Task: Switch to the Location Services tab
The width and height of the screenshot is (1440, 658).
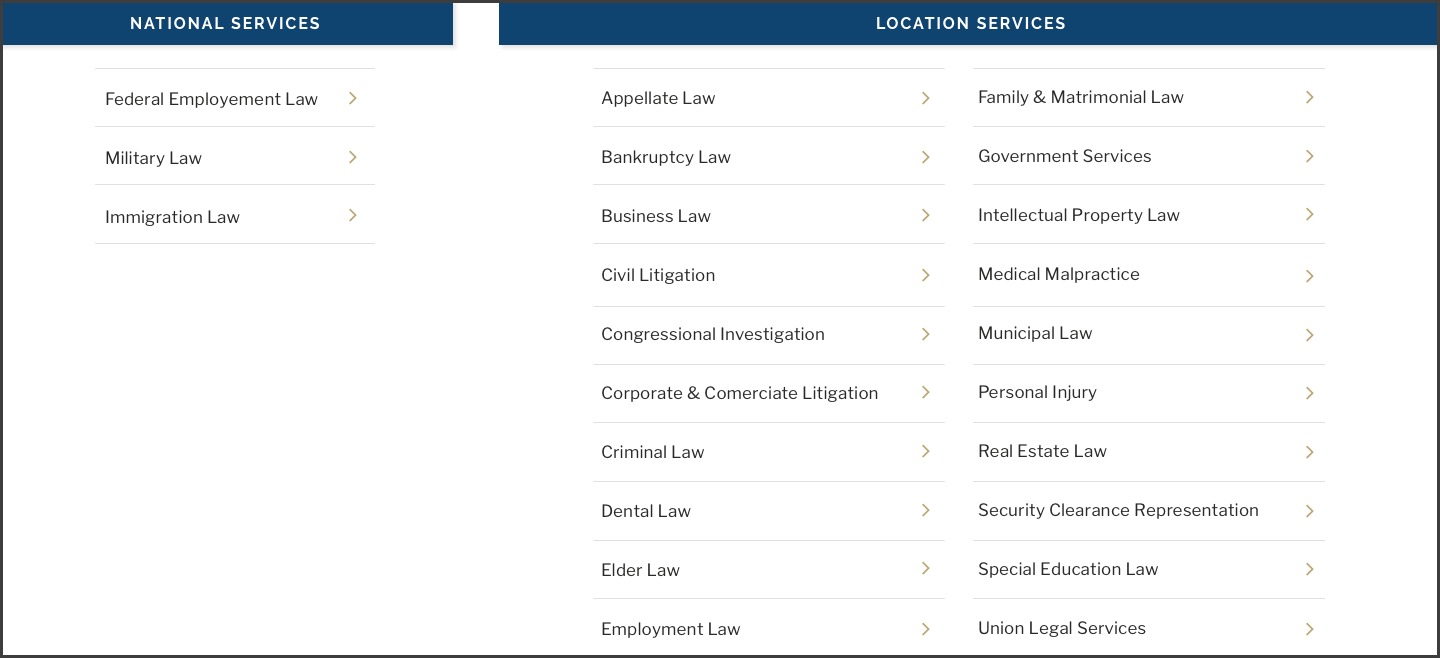Action: (970, 23)
